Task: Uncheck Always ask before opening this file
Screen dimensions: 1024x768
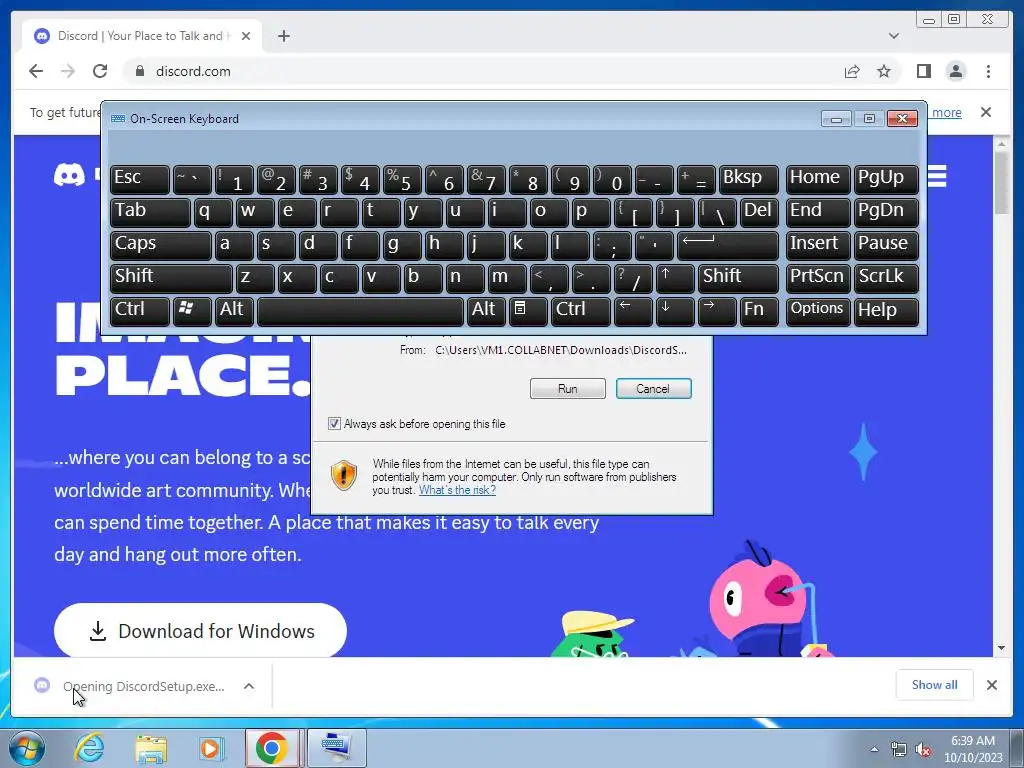Action: click(x=334, y=424)
